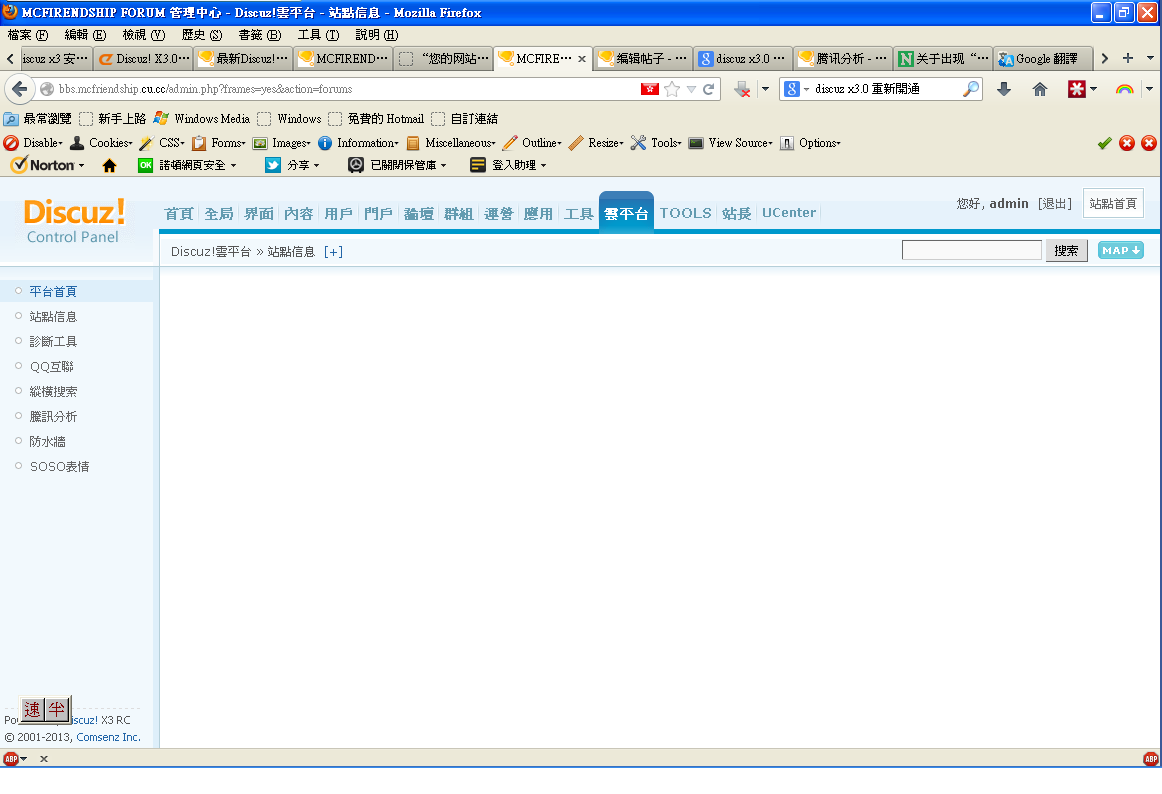
Task: Click the Hong Kong flag icon in address bar
Action: pos(650,89)
